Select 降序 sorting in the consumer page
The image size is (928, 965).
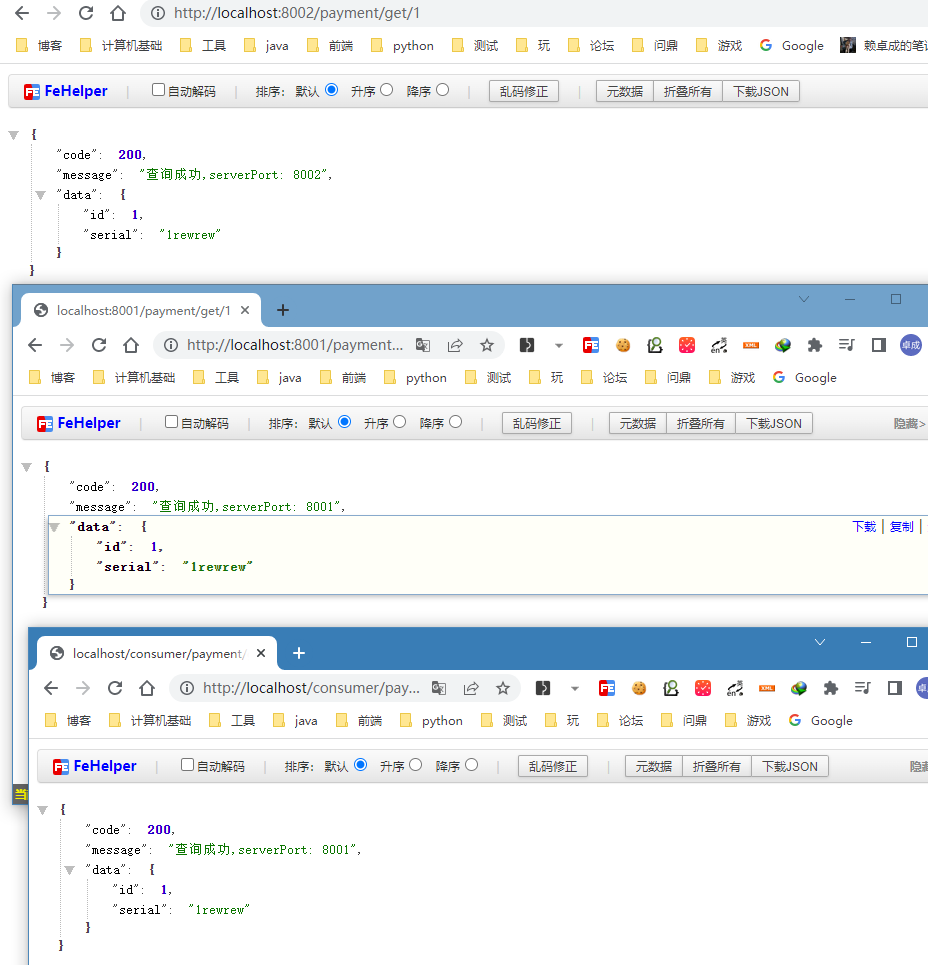[471, 764]
